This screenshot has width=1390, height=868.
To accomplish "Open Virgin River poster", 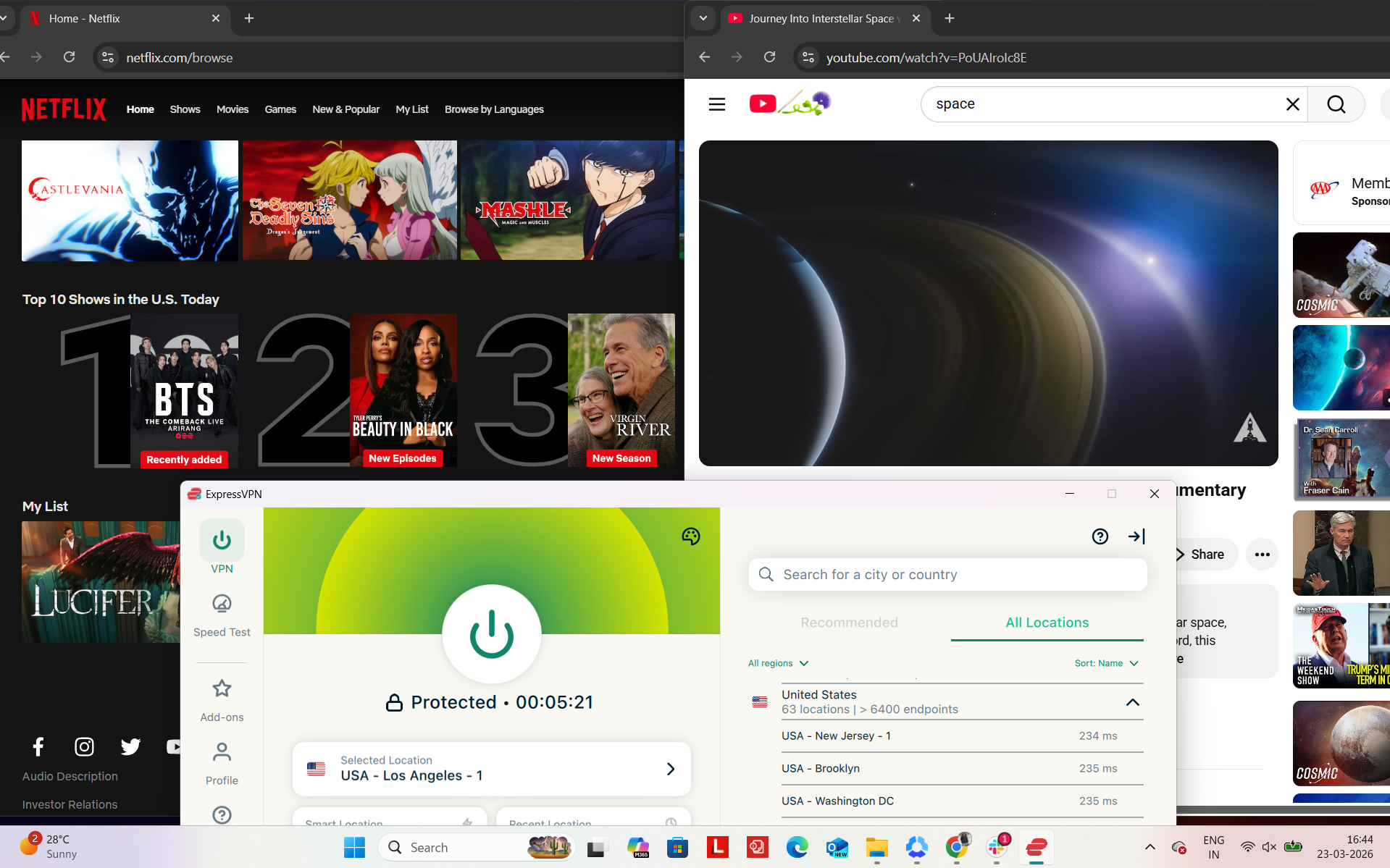I will tap(621, 390).
